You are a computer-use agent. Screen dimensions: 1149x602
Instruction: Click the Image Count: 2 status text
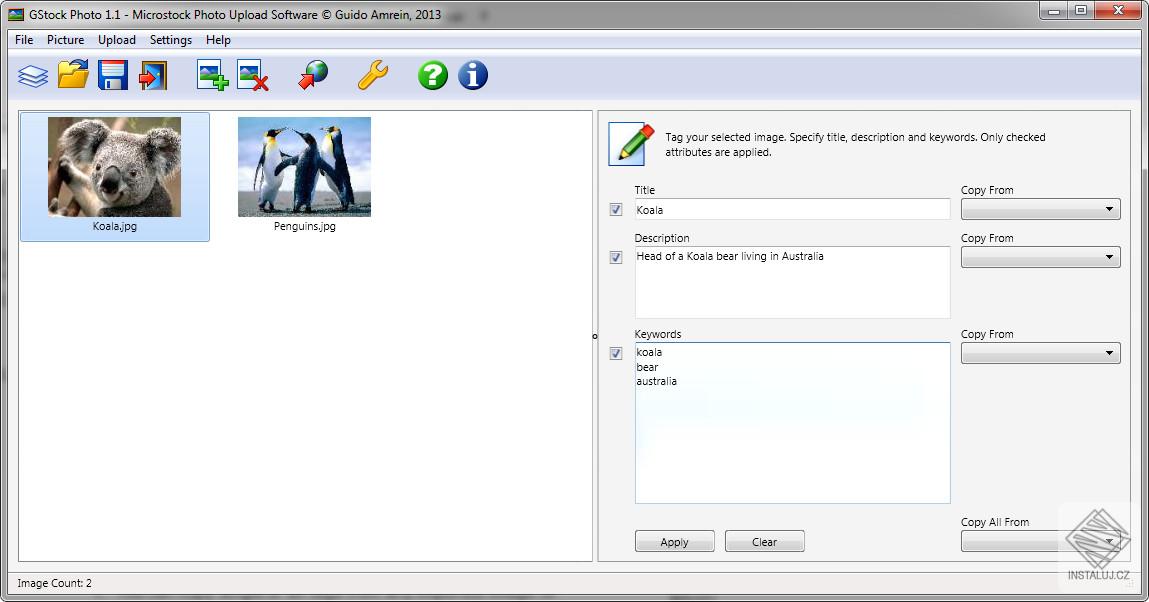tap(54, 583)
